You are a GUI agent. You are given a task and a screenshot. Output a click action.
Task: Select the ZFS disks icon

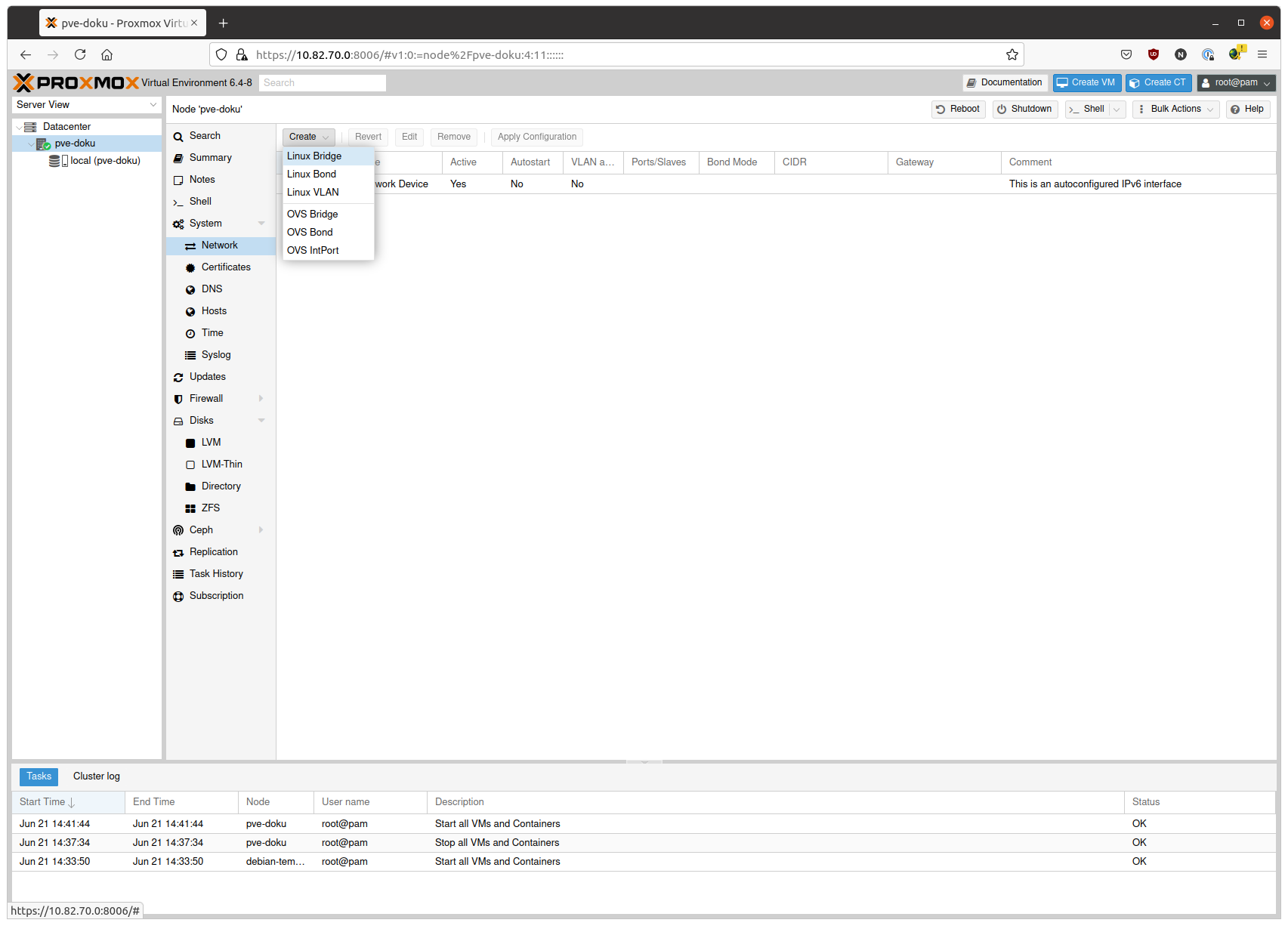coord(190,508)
